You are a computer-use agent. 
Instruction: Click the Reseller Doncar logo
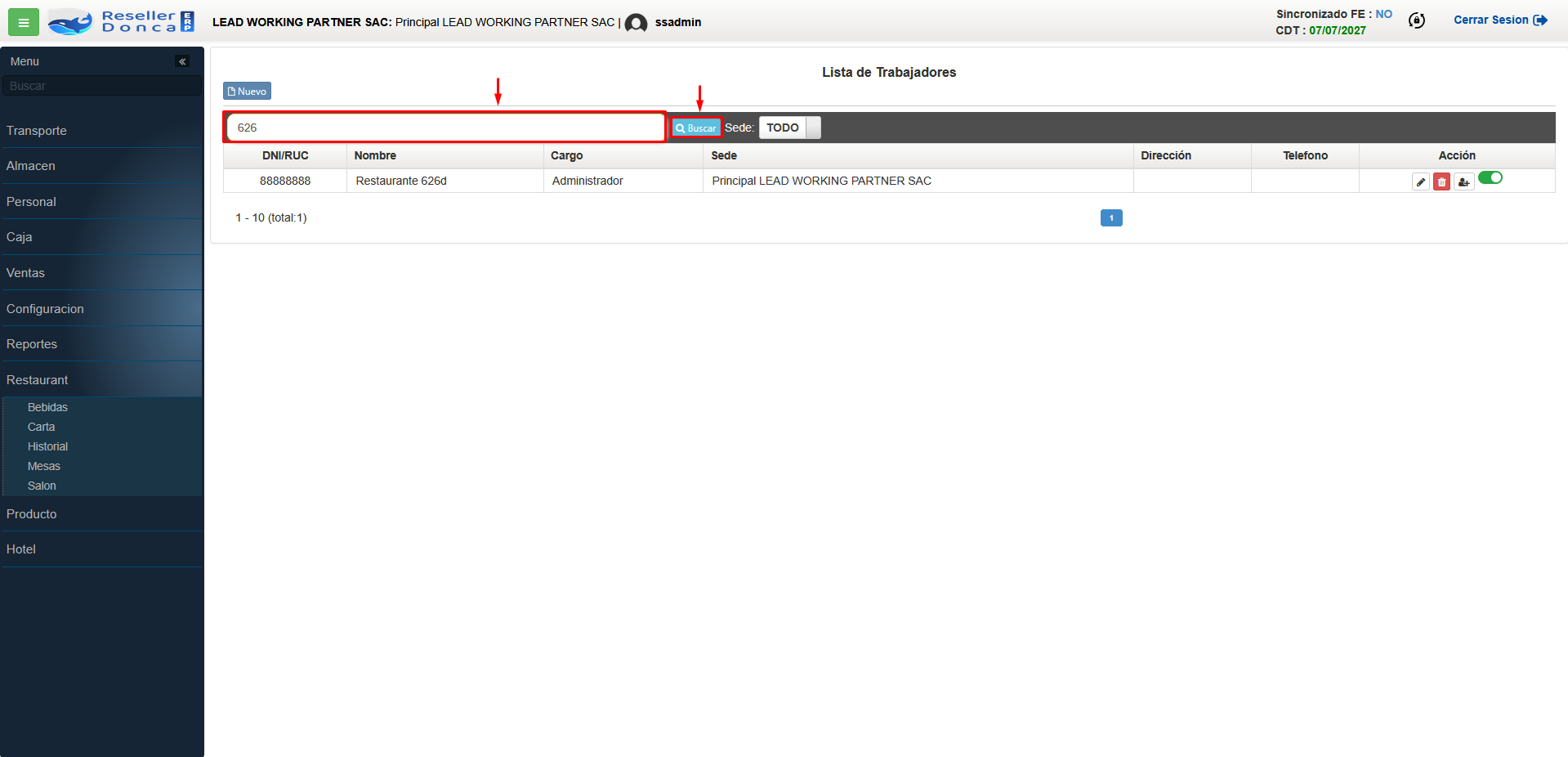pyautogui.click(x=121, y=22)
